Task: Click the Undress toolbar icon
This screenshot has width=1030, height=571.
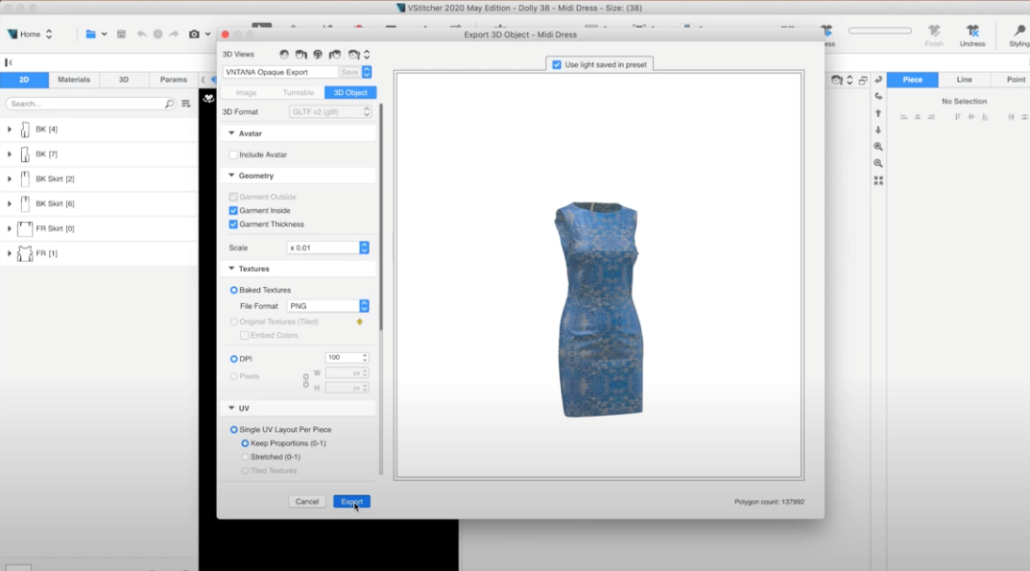Action: (x=971, y=33)
